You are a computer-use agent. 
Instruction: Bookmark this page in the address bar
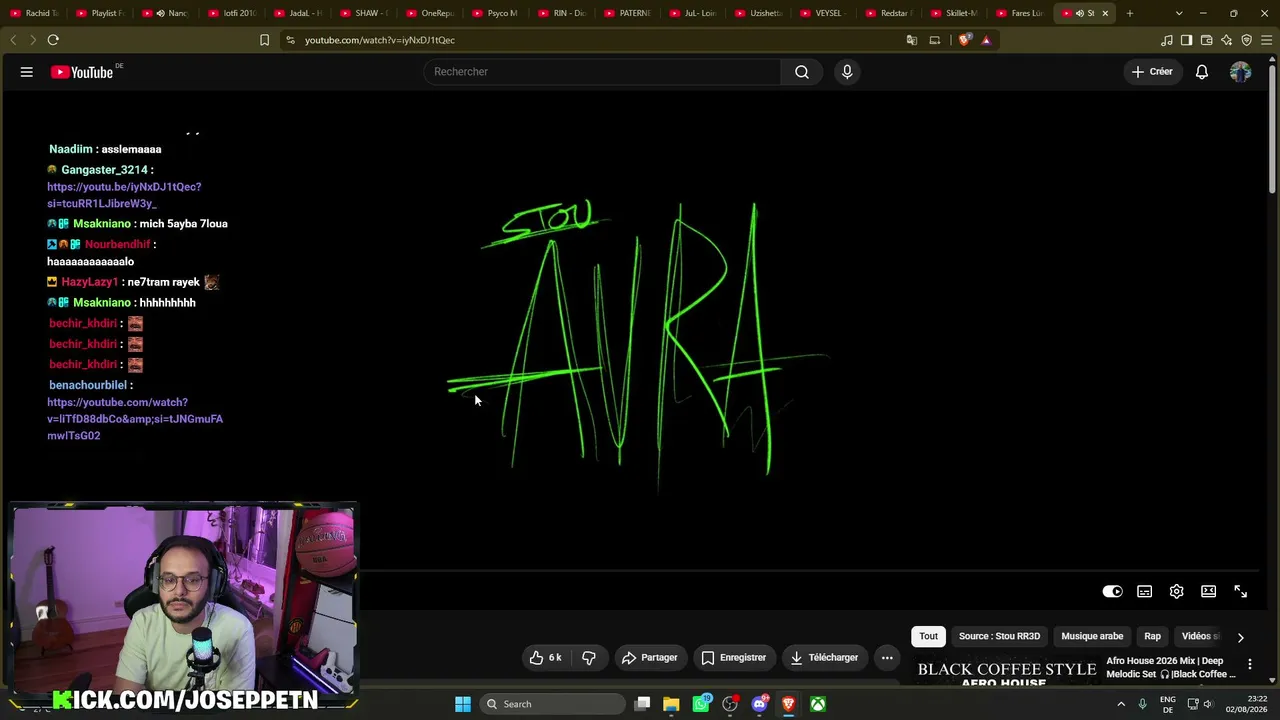pyautogui.click(x=264, y=40)
